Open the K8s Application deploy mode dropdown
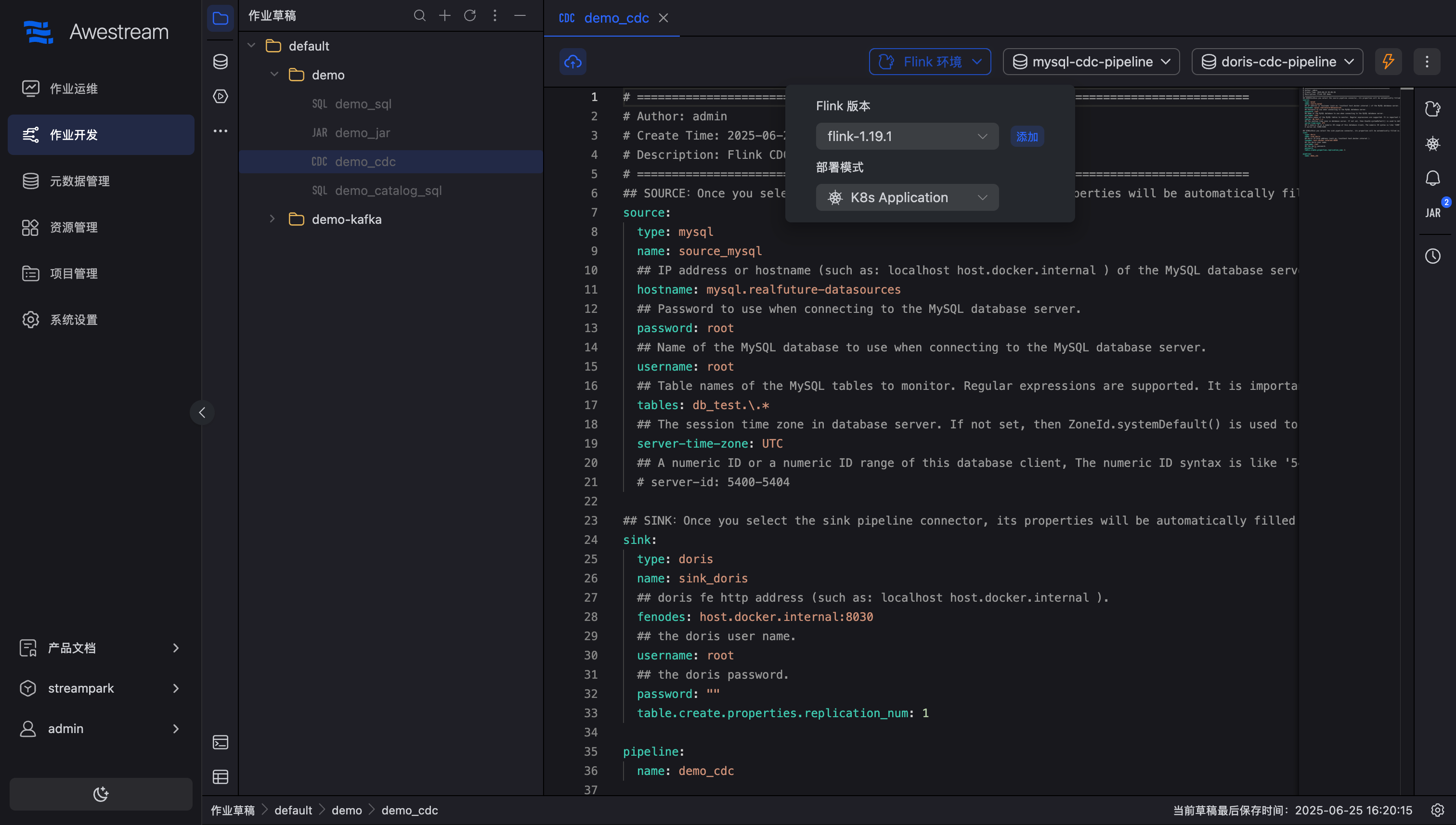 tap(907, 198)
